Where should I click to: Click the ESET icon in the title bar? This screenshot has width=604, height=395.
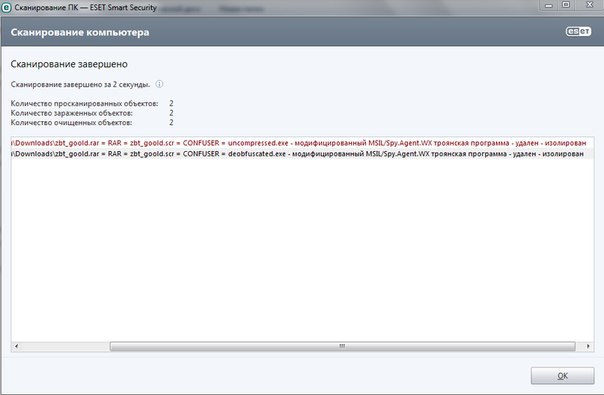7,8
